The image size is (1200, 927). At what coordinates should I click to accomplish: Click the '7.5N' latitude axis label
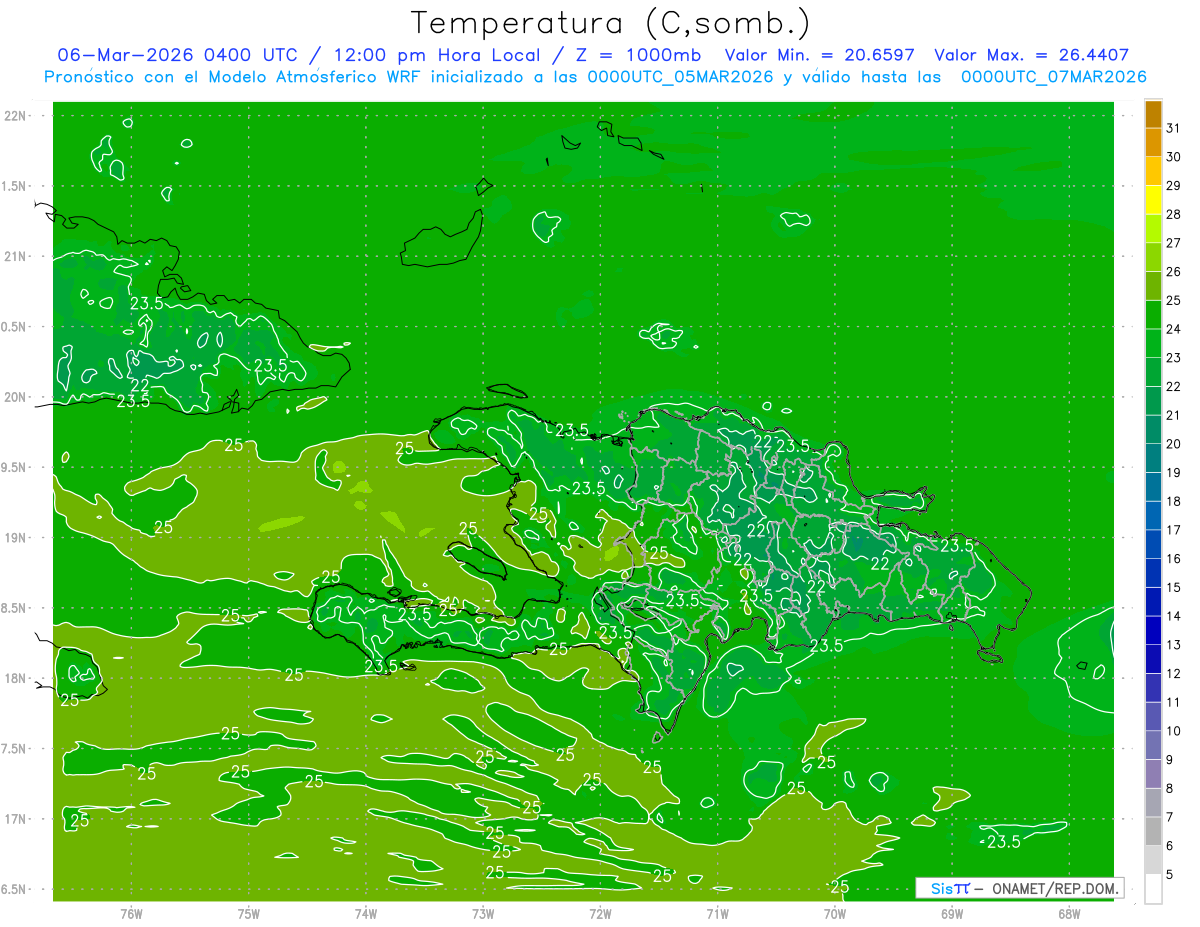click(14, 749)
